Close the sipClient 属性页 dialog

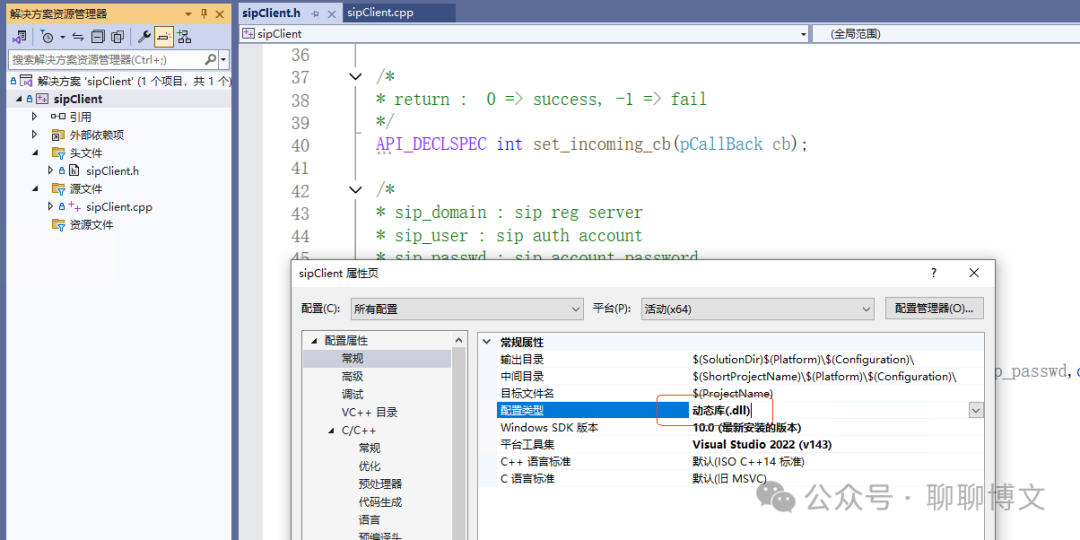(x=974, y=273)
